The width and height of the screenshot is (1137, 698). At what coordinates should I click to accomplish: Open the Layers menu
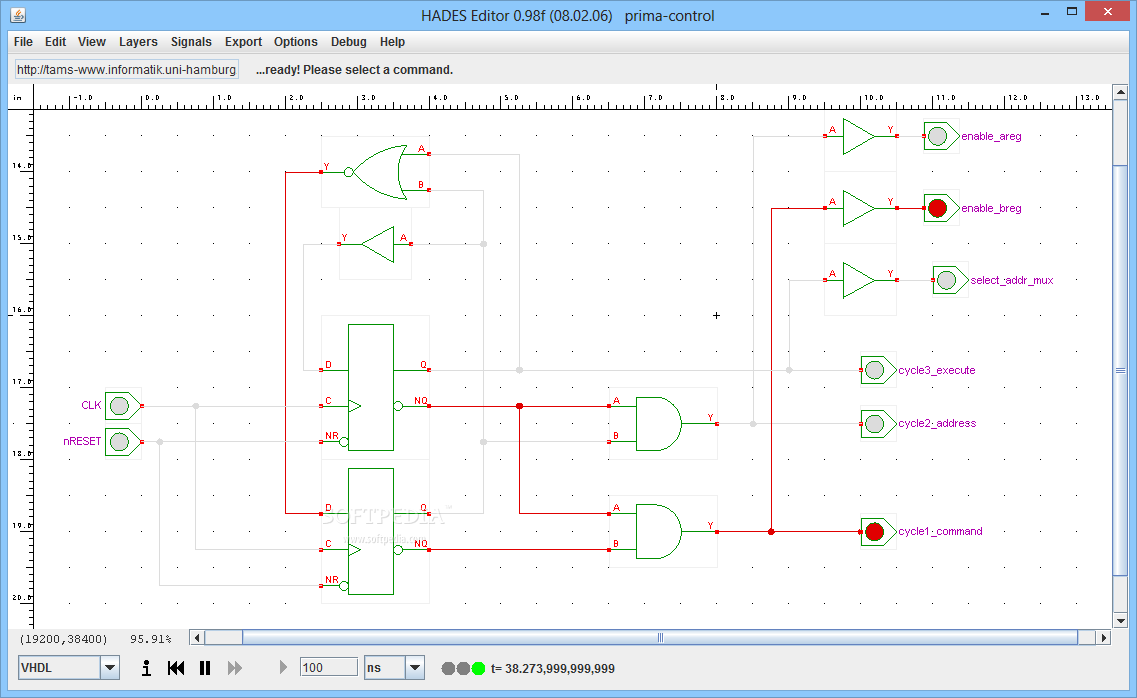click(x=138, y=42)
